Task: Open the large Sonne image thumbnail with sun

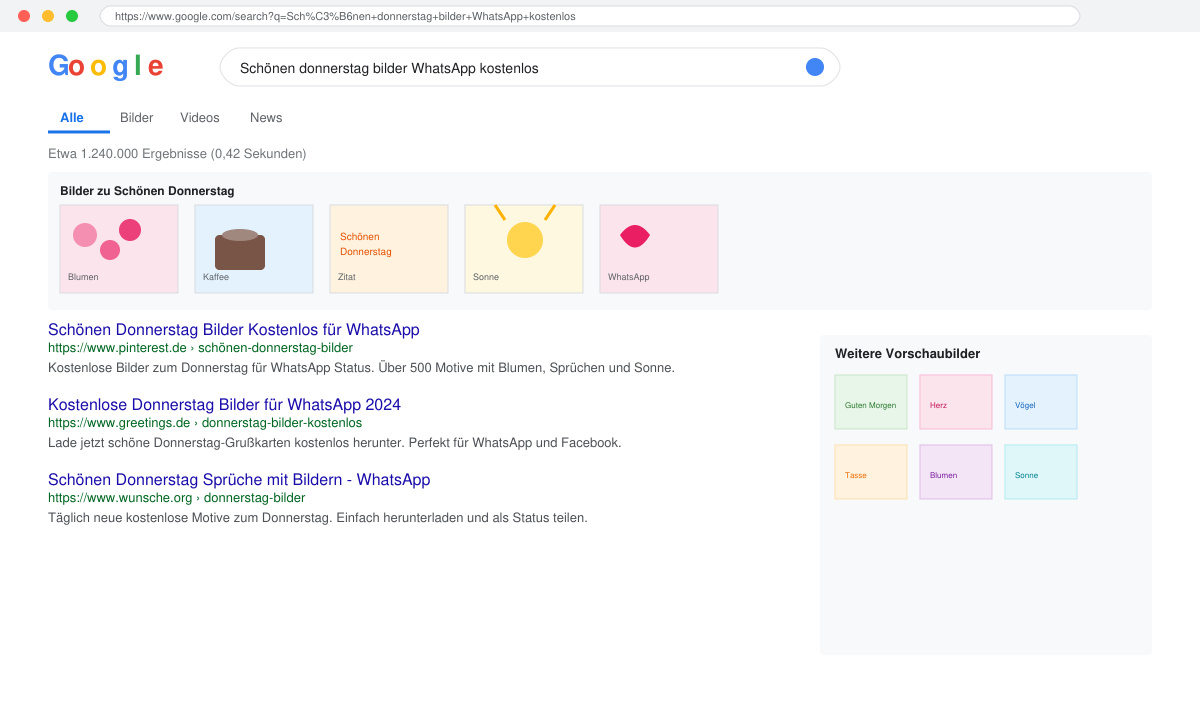Action: (524, 249)
